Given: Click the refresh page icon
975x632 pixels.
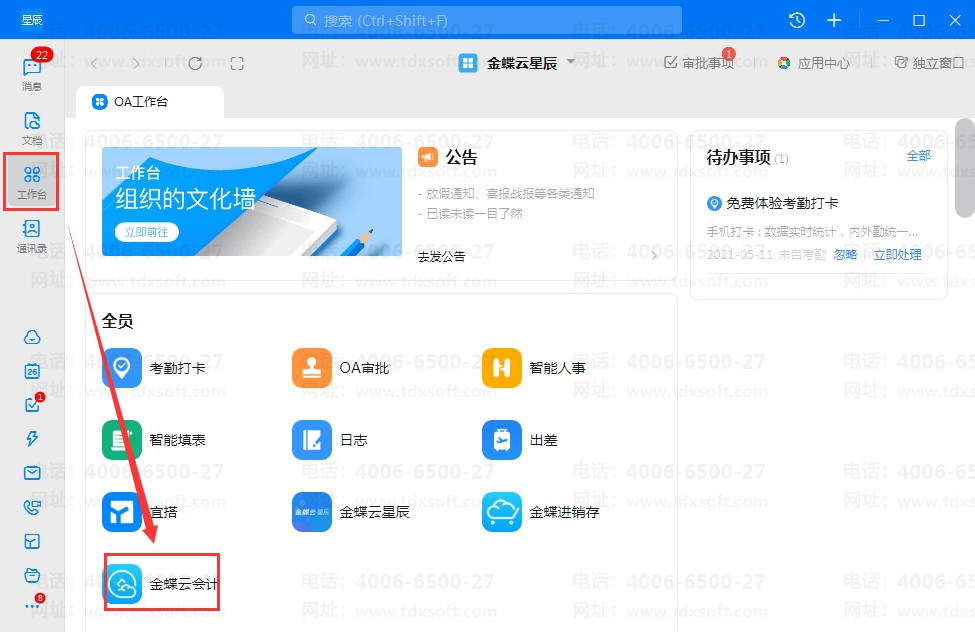Looking at the screenshot, I should pos(195,63).
